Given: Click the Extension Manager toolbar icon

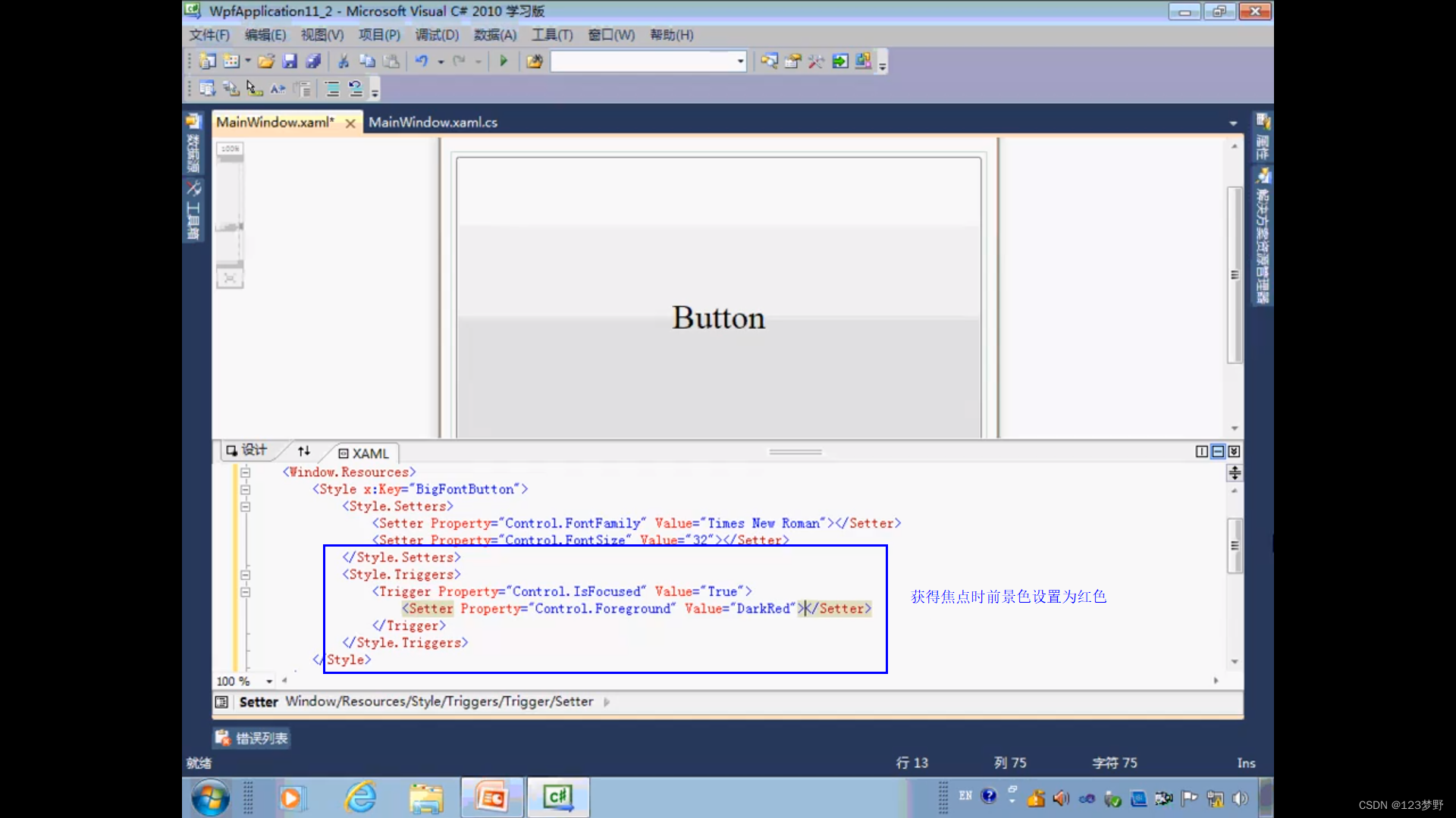Looking at the screenshot, I should click(x=864, y=61).
